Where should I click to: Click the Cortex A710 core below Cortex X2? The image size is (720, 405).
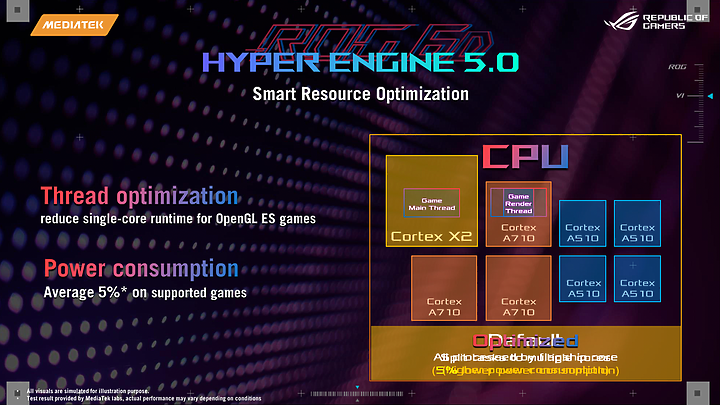point(444,288)
